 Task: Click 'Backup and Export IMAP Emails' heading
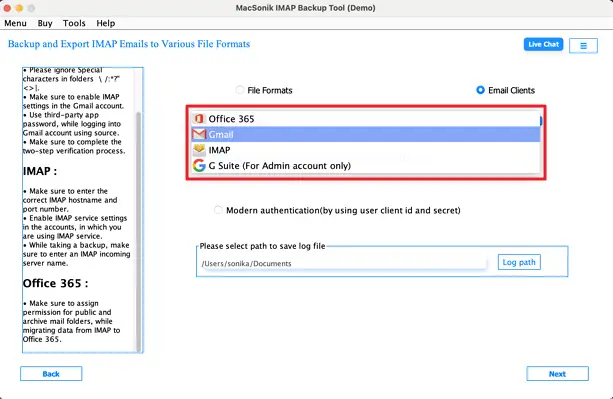(x=129, y=44)
